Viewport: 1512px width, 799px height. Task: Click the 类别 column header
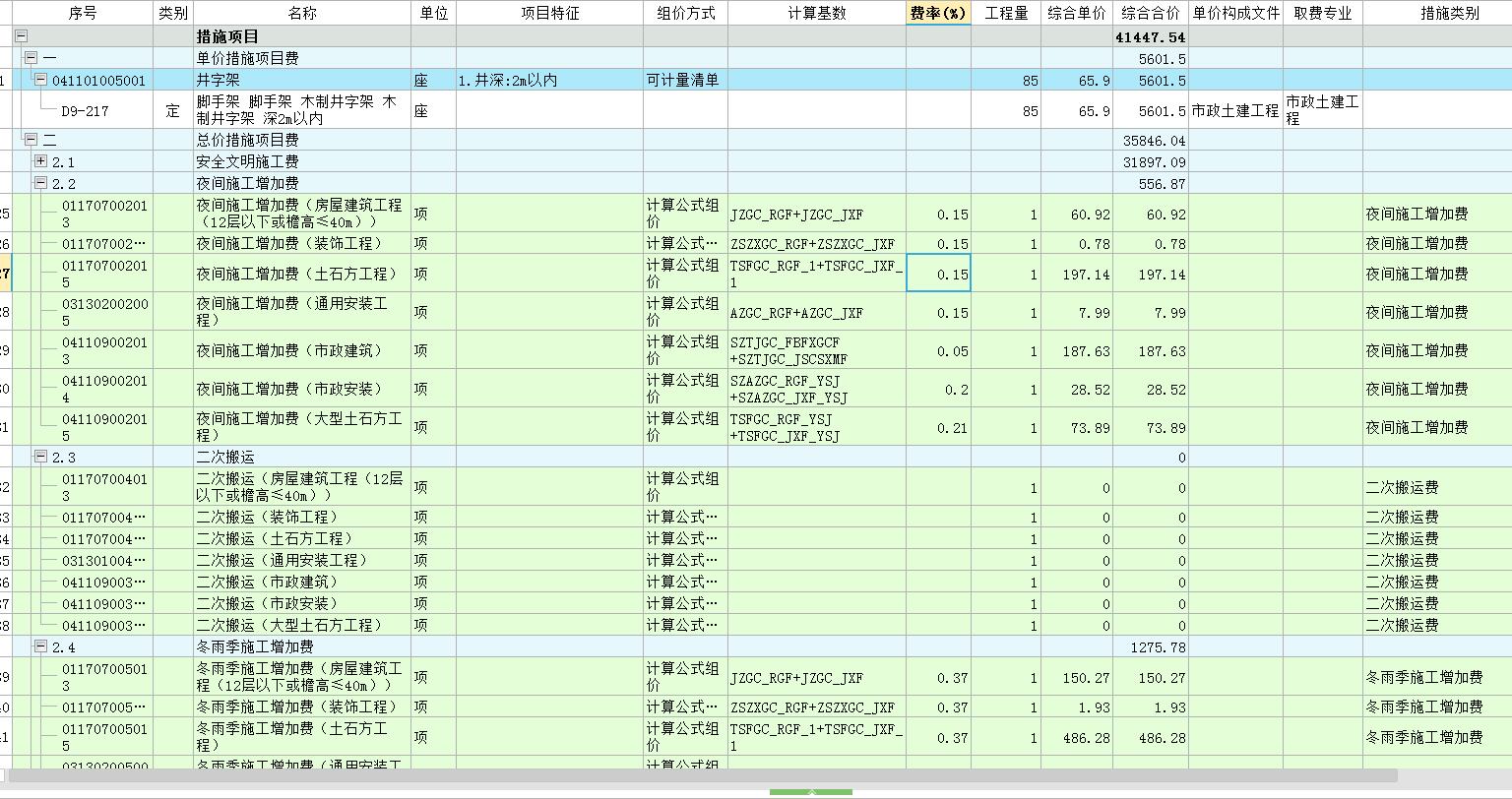click(173, 13)
